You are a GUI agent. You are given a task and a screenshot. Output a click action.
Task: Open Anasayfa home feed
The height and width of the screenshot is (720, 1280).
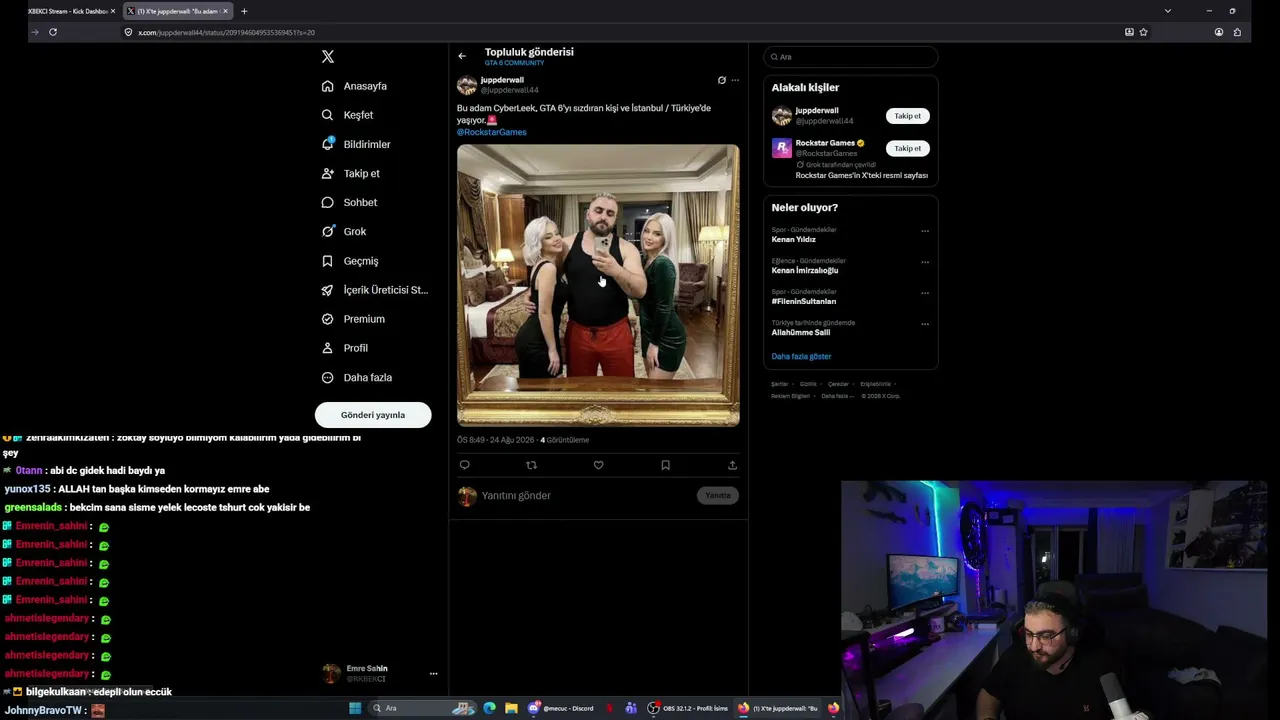click(354, 86)
